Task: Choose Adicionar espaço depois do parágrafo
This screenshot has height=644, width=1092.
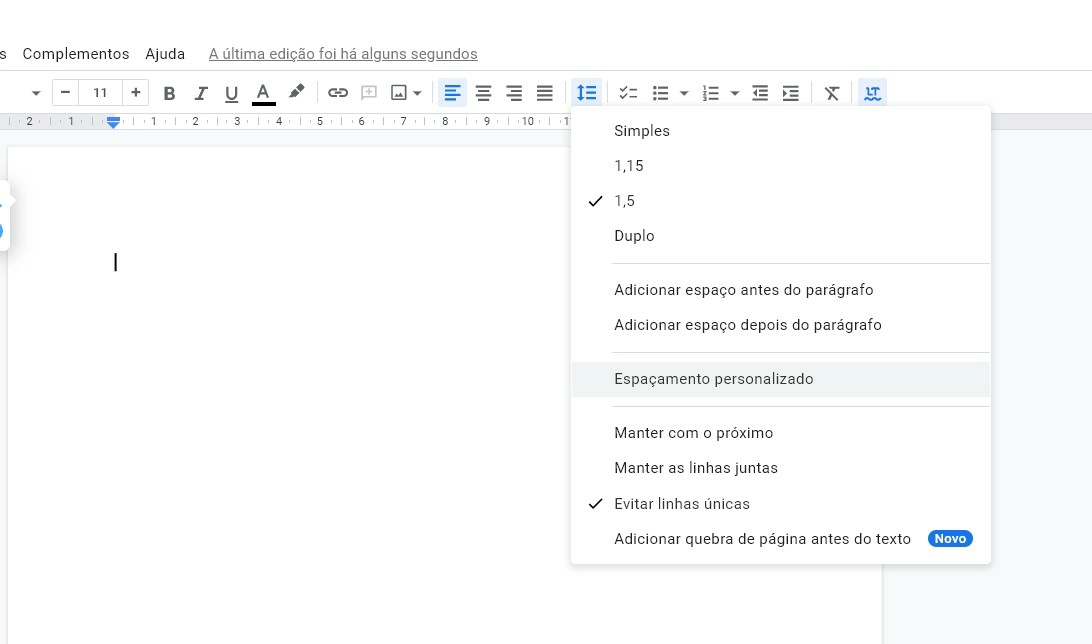Action: pos(781,325)
